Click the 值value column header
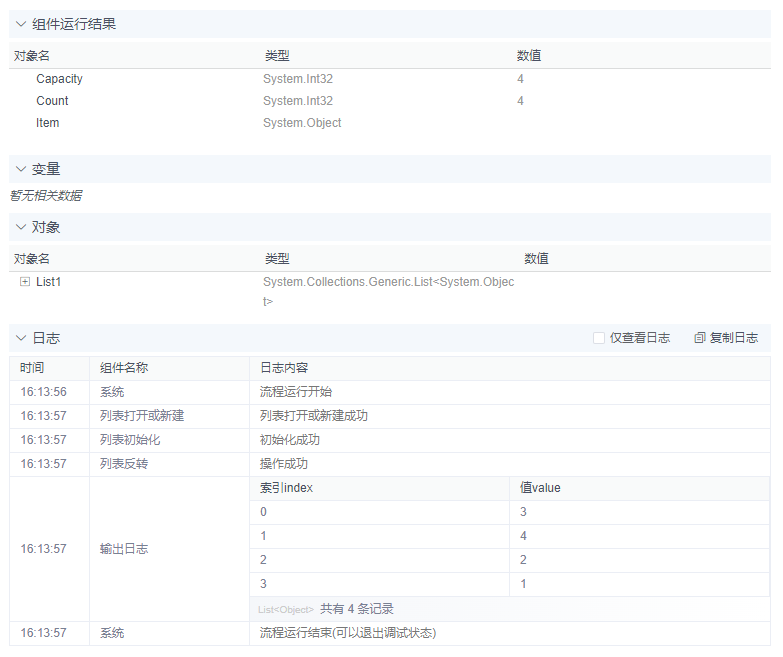783x657 pixels. coord(540,488)
